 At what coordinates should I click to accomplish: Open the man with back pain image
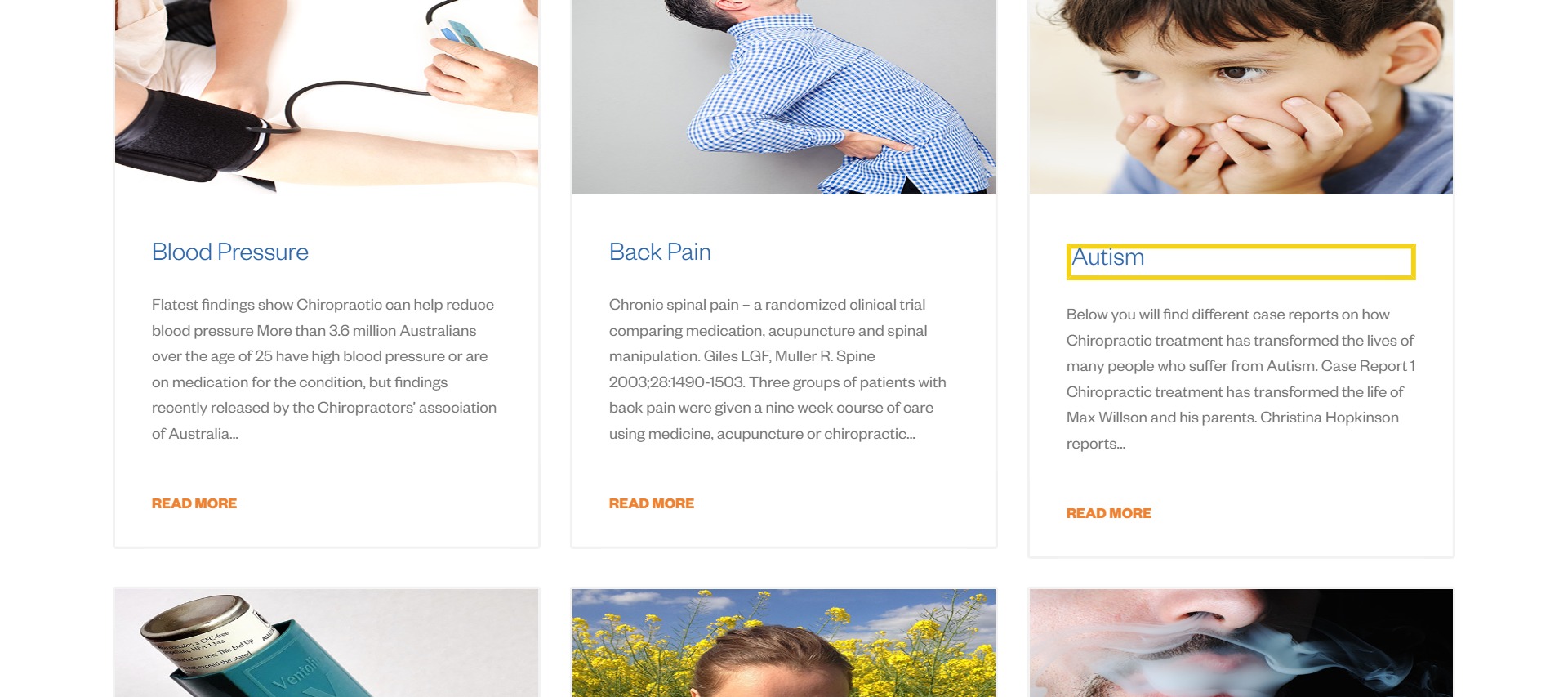[x=784, y=97]
